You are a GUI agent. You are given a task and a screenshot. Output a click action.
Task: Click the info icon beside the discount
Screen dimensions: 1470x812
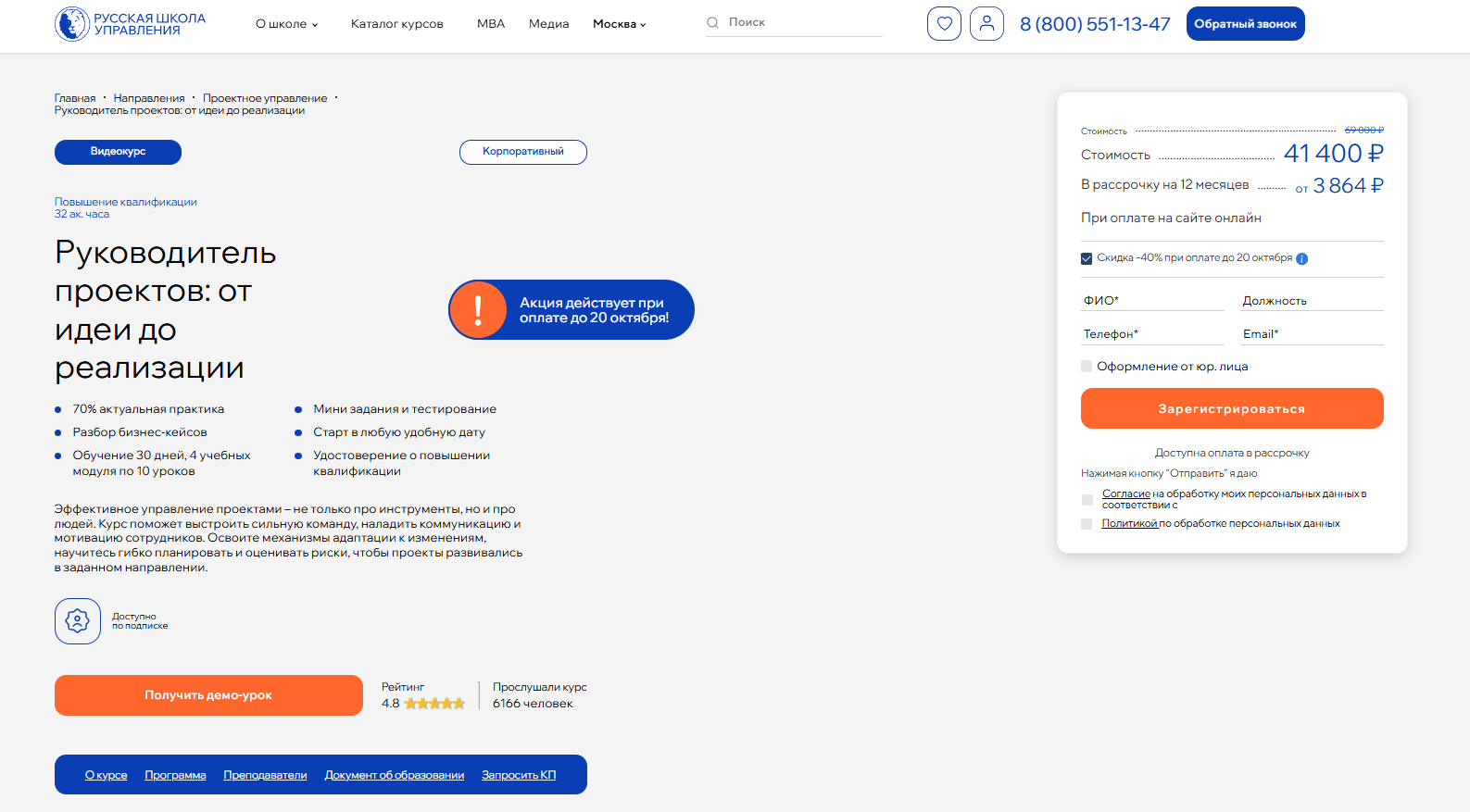(x=1301, y=259)
